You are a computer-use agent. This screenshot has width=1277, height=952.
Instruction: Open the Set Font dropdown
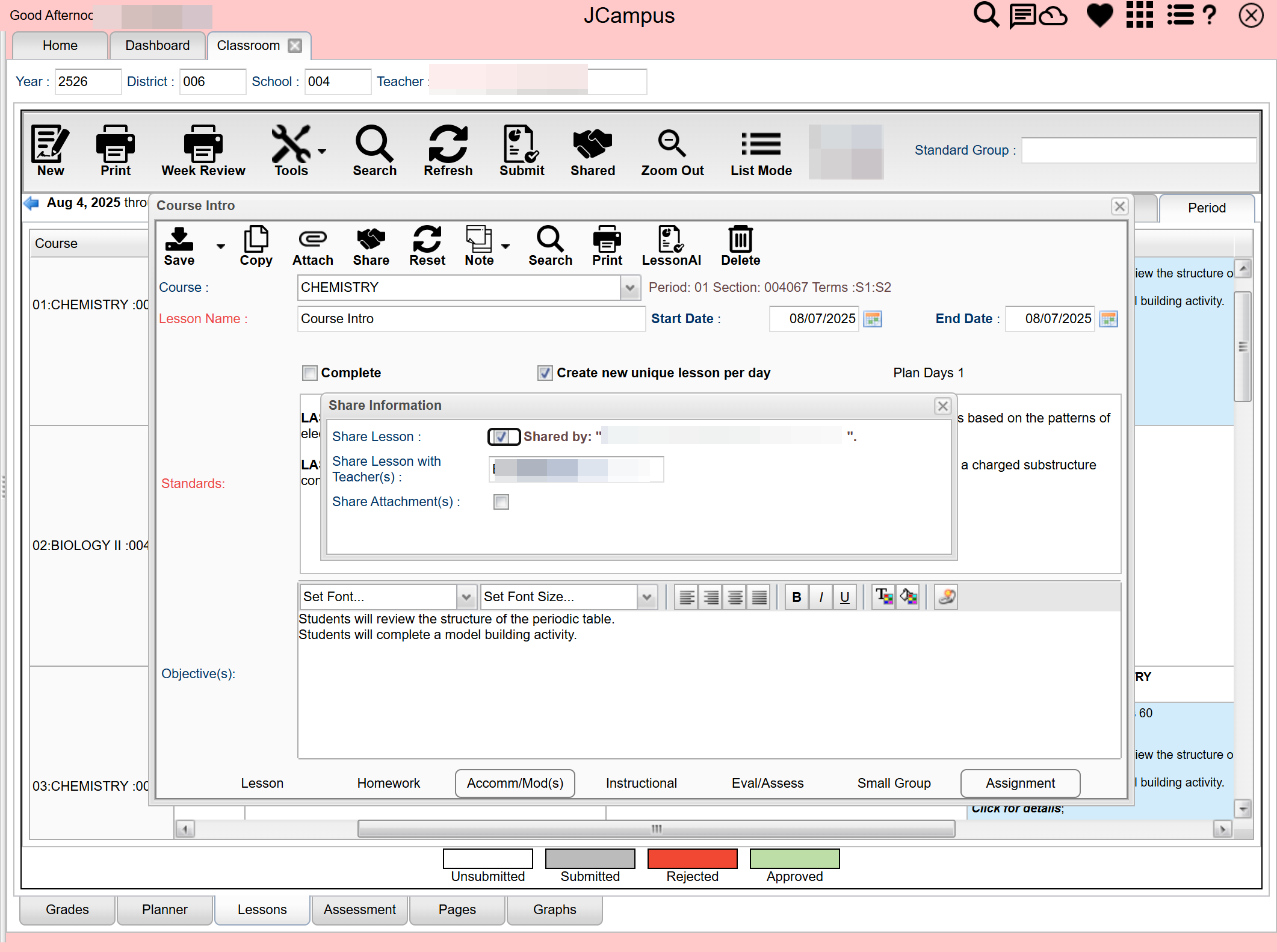coord(466,597)
